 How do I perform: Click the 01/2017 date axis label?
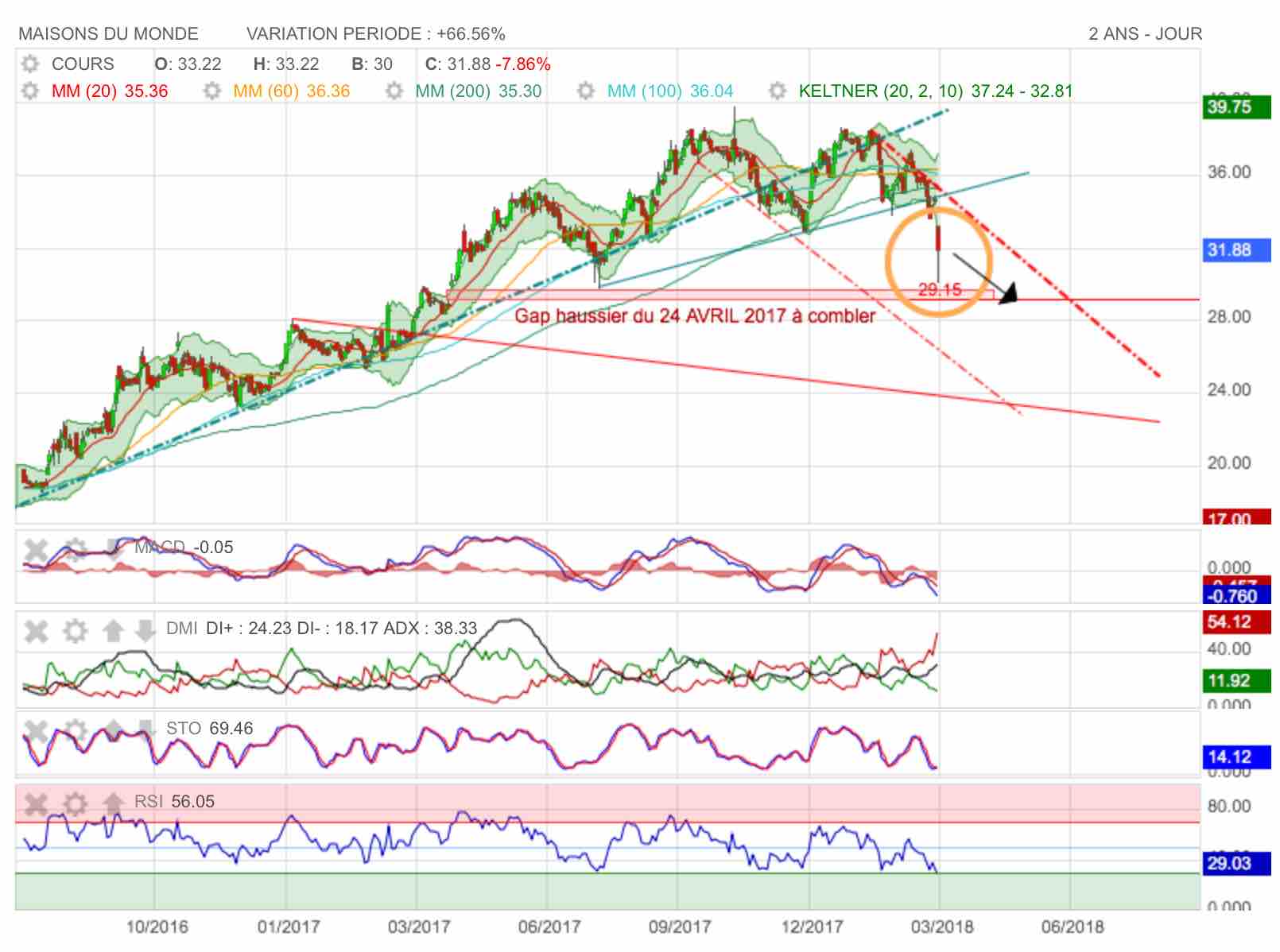point(289,927)
